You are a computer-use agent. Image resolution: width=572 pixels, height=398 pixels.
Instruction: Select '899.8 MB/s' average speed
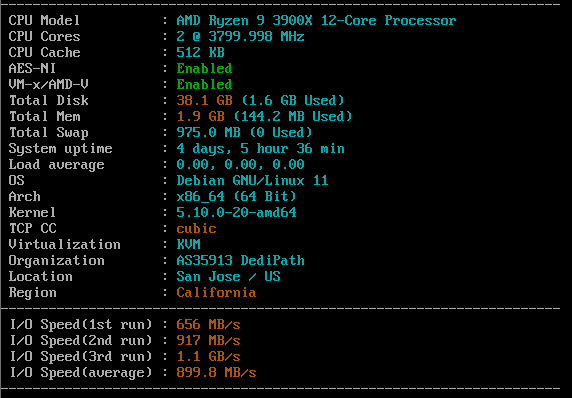point(216,373)
